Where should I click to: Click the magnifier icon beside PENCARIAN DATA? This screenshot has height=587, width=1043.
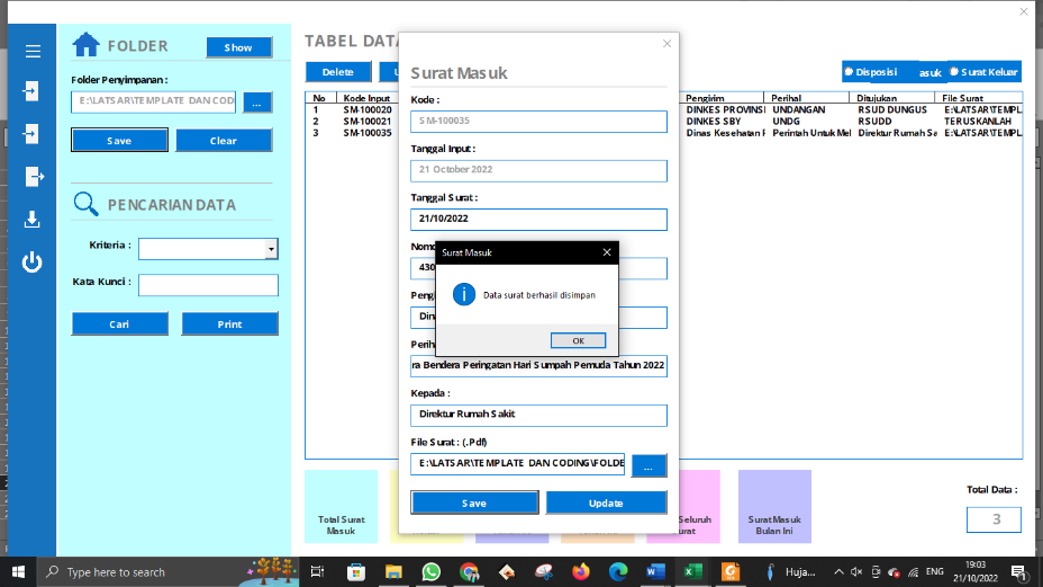(86, 204)
